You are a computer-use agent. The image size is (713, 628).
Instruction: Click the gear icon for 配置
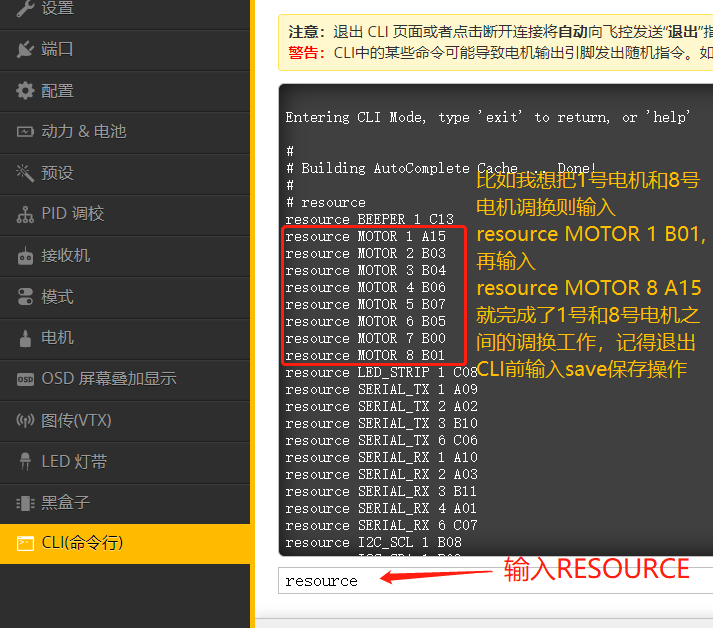[25, 90]
